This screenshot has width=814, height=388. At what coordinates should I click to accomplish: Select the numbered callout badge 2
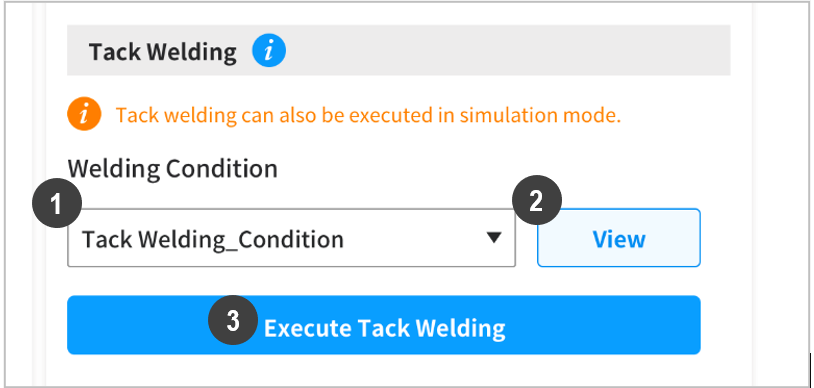[x=537, y=200]
